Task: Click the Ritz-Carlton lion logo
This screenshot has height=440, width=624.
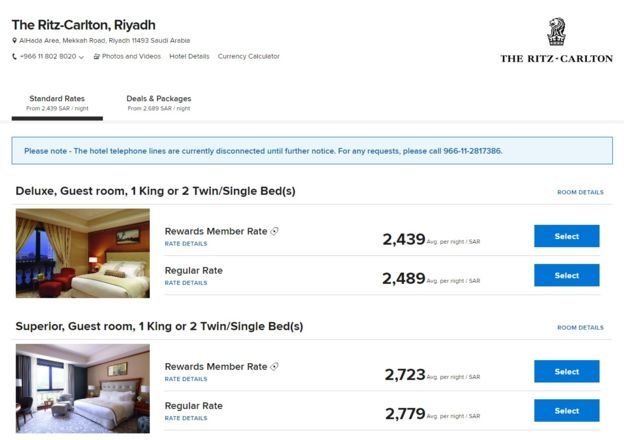Action: [556, 32]
